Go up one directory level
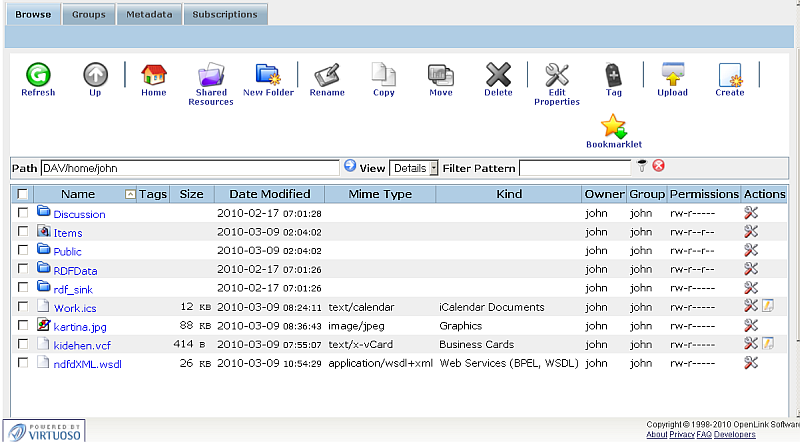 pos(95,75)
